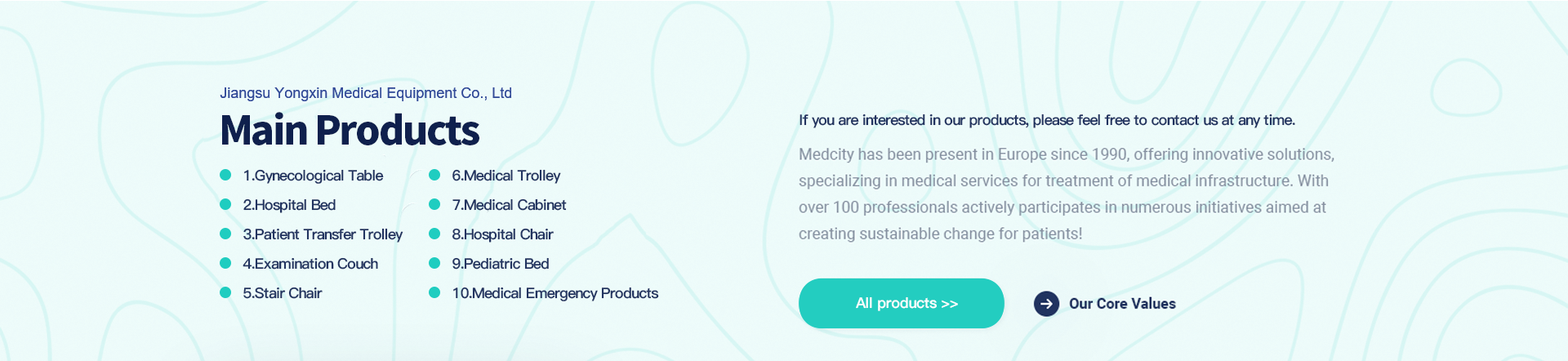Select Medical Cabinet from the list
Image resolution: width=1568 pixels, height=361 pixels.
click(509, 205)
